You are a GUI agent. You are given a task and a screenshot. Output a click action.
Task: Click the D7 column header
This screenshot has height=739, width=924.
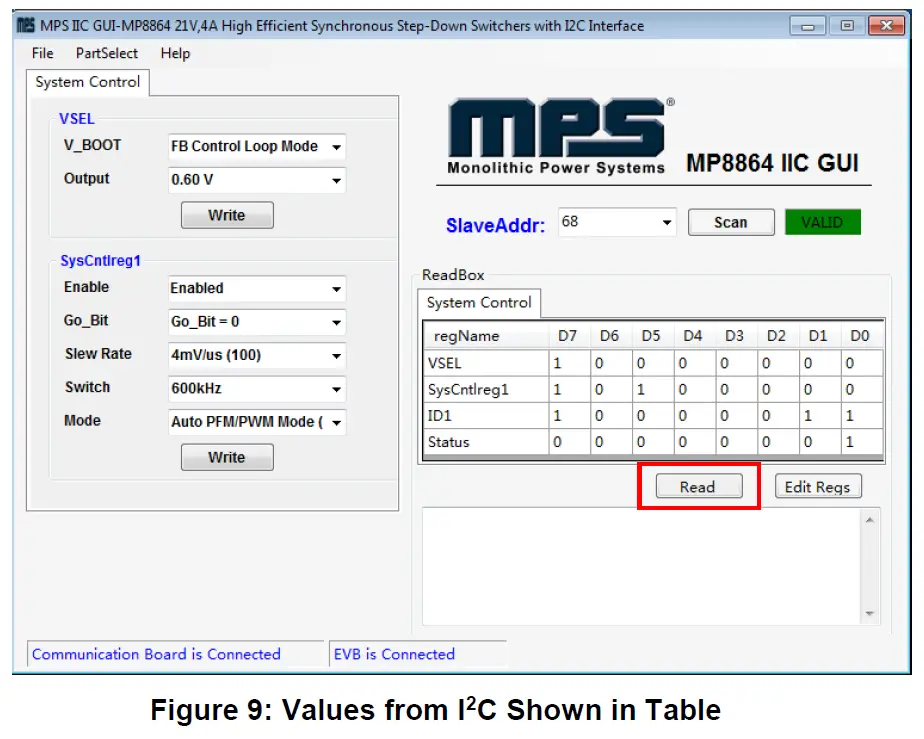pyautogui.click(x=567, y=336)
